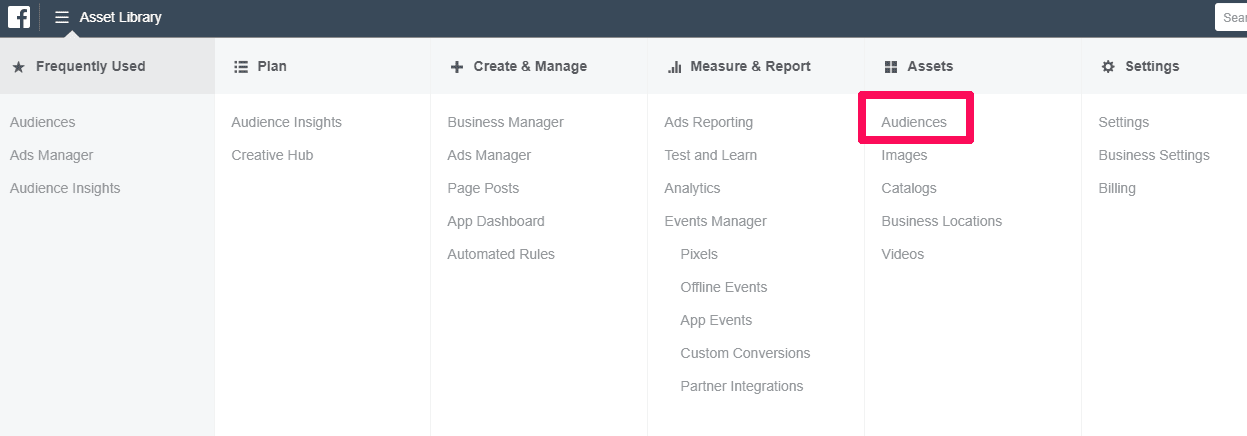1247x436 pixels.
Task: Click the list icon next to Plan
Action: coord(241,67)
